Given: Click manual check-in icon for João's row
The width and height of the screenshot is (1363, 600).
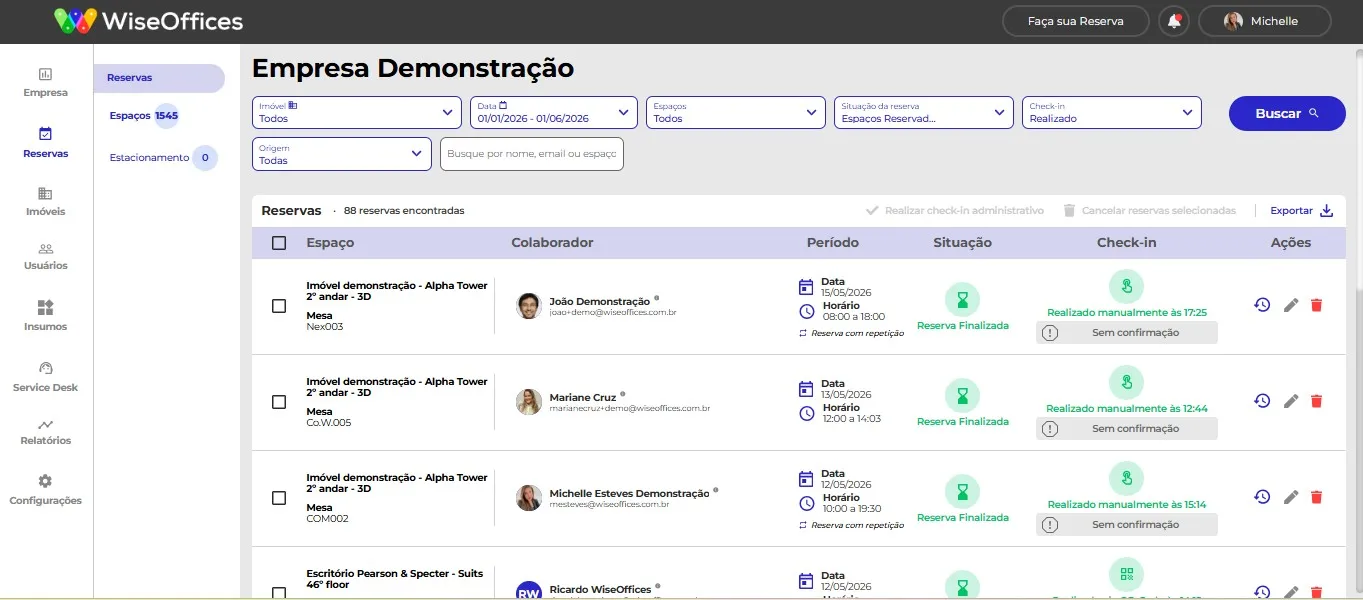Looking at the screenshot, I should 1126,287.
